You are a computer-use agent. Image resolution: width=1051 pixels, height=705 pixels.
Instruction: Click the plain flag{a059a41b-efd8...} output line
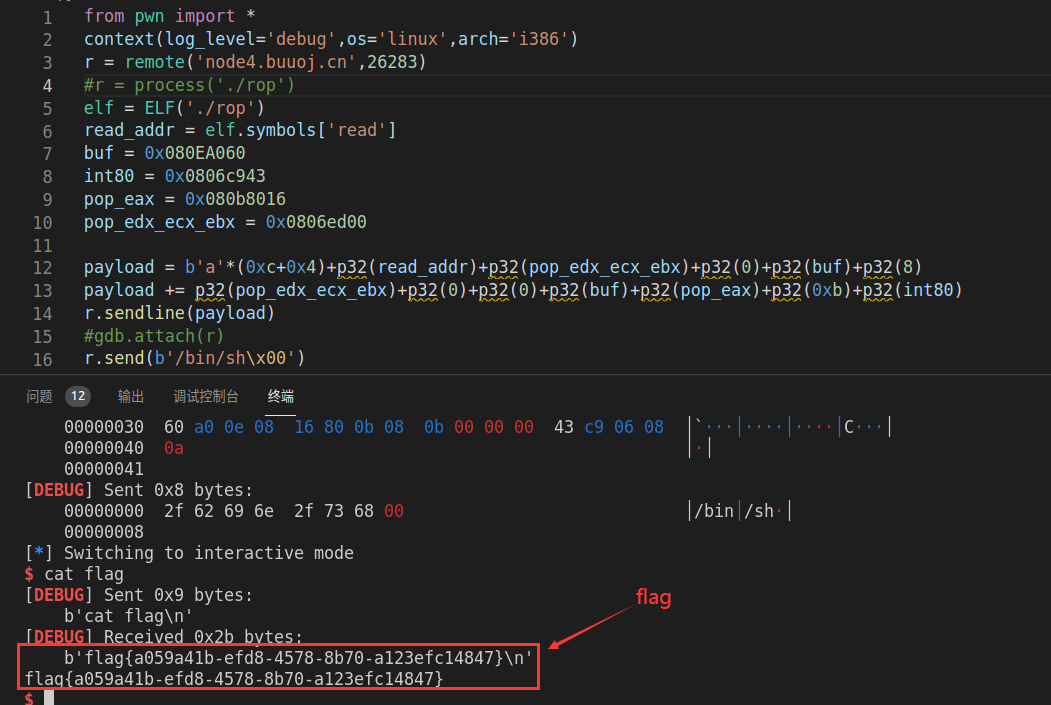[234, 679]
